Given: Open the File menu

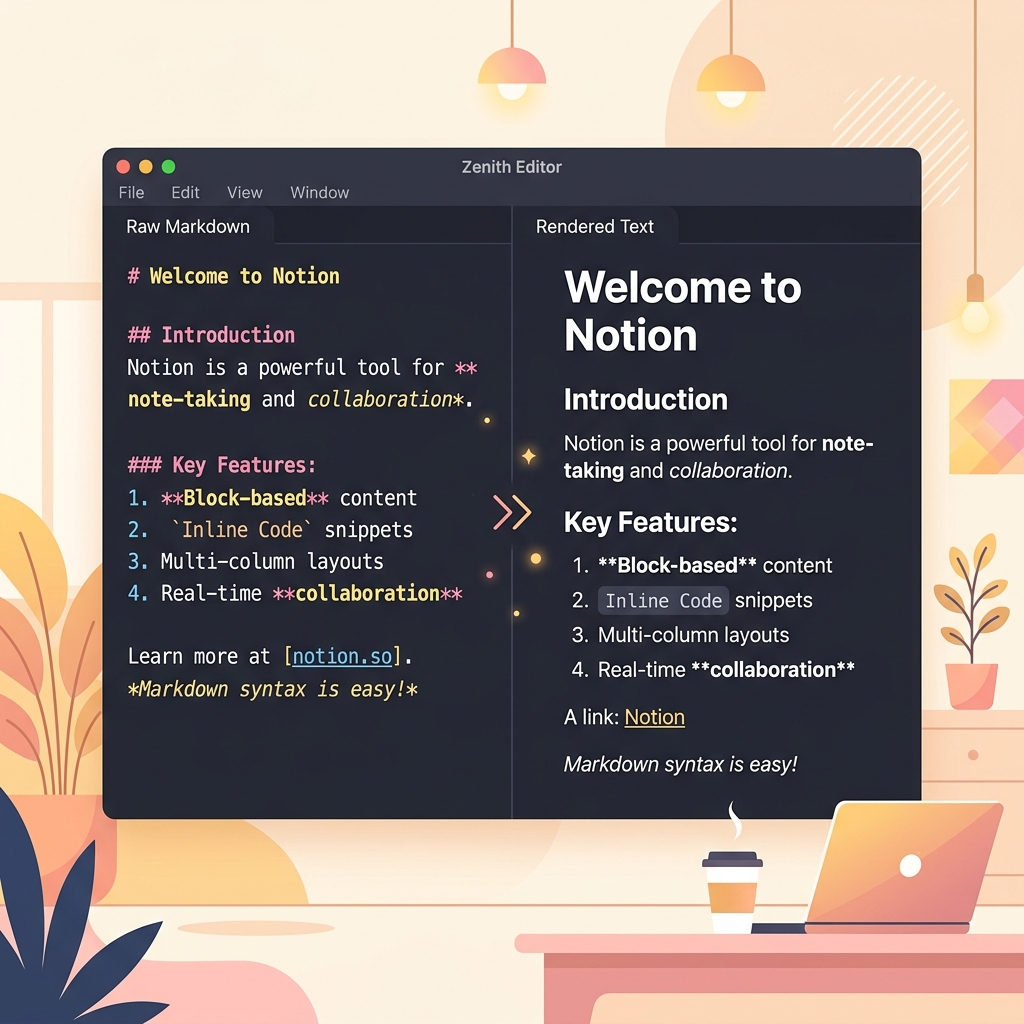Looking at the screenshot, I should tap(131, 193).
